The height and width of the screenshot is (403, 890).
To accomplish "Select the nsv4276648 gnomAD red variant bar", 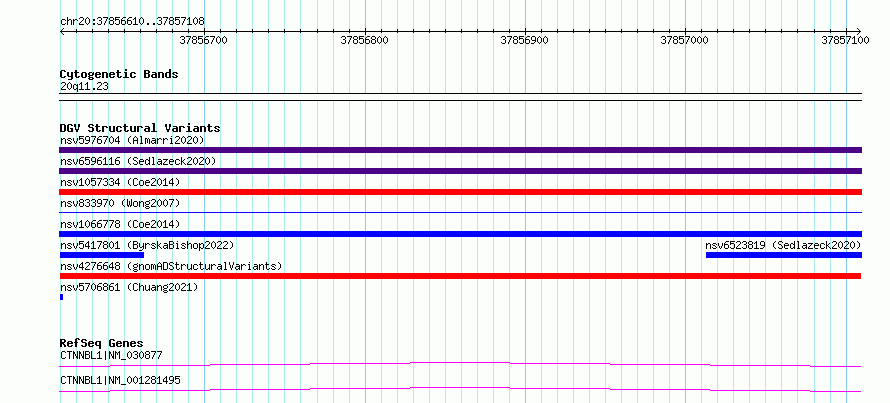I will pyautogui.click(x=460, y=276).
